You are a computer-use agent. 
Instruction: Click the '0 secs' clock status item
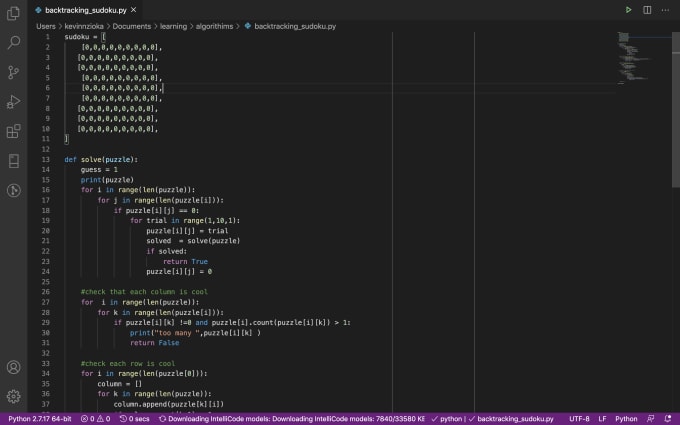tap(134, 419)
